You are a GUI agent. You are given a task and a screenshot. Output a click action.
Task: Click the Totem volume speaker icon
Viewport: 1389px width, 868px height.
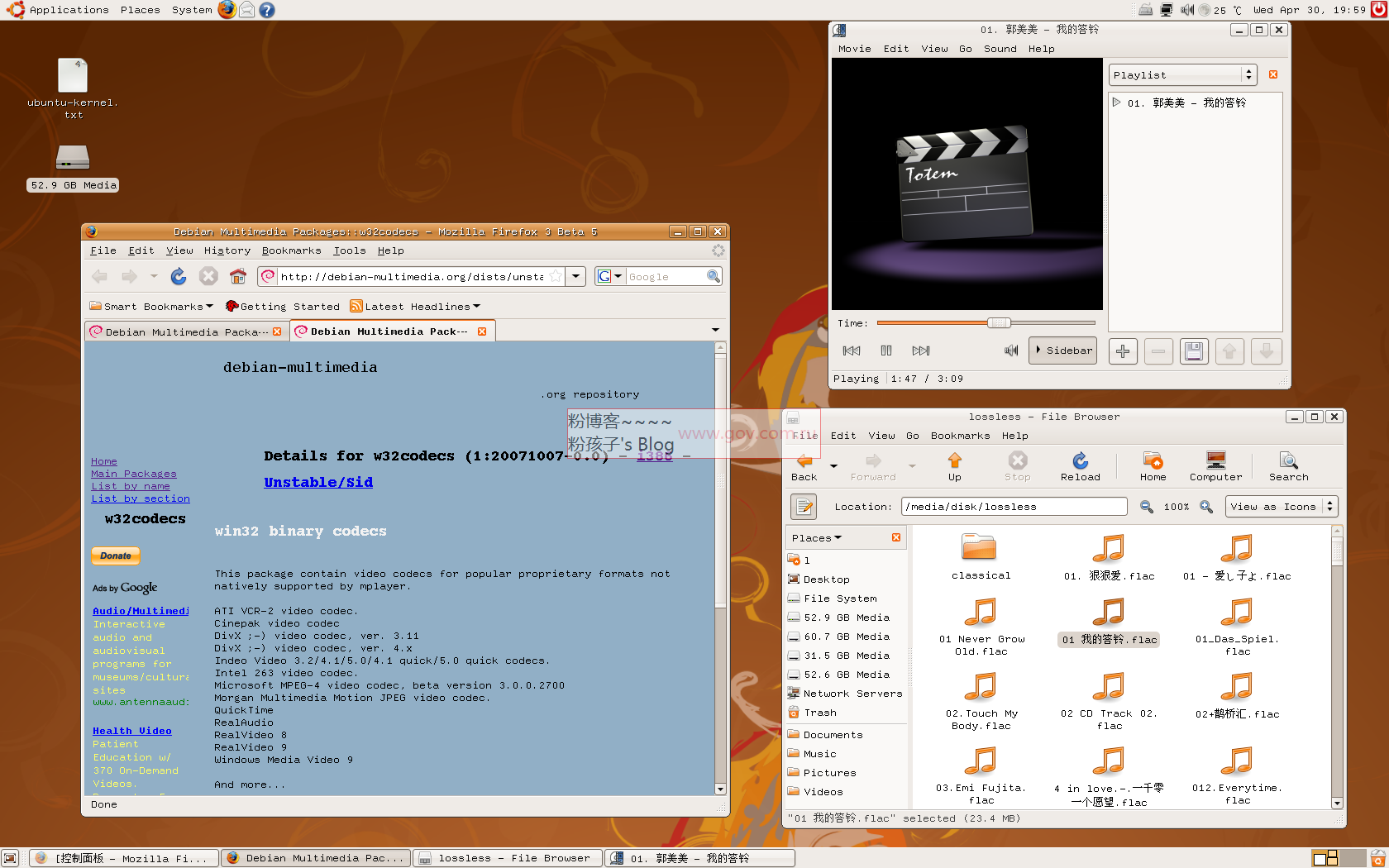coord(1011,351)
